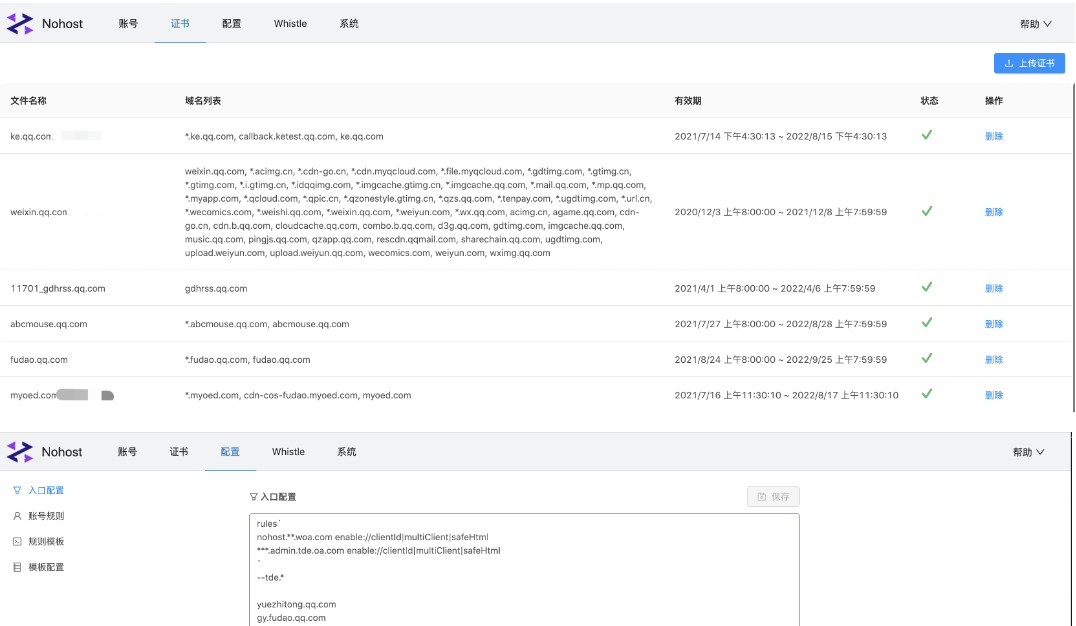Image resolution: width=1076 pixels, height=626 pixels.
Task: Click the 上传证书 upload certificate button
Action: (1029, 63)
